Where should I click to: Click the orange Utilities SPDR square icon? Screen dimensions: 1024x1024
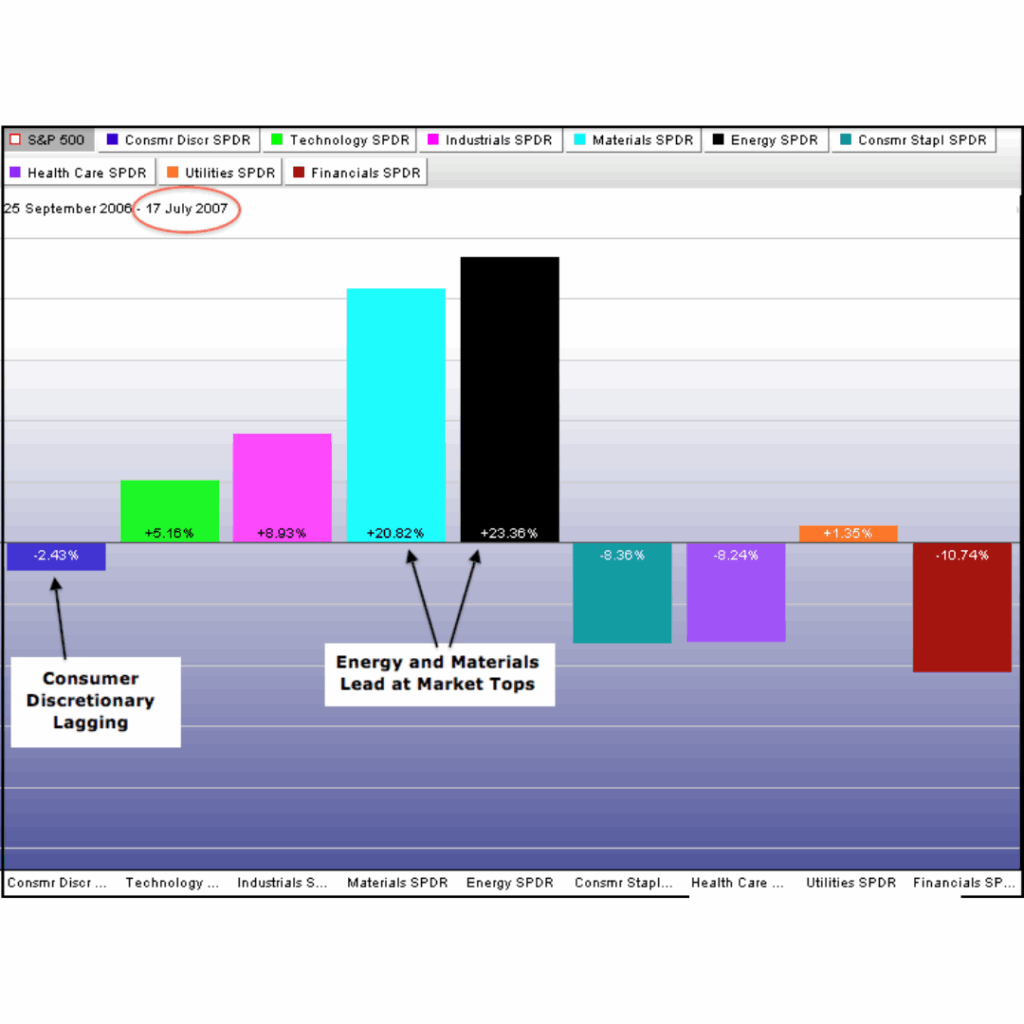pyautogui.click(x=173, y=173)
